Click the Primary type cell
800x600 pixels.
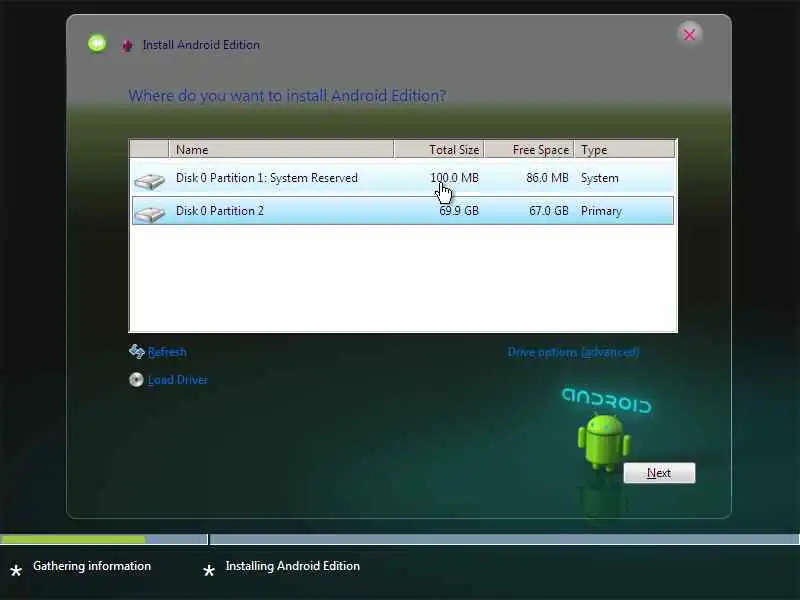[601, 211]
